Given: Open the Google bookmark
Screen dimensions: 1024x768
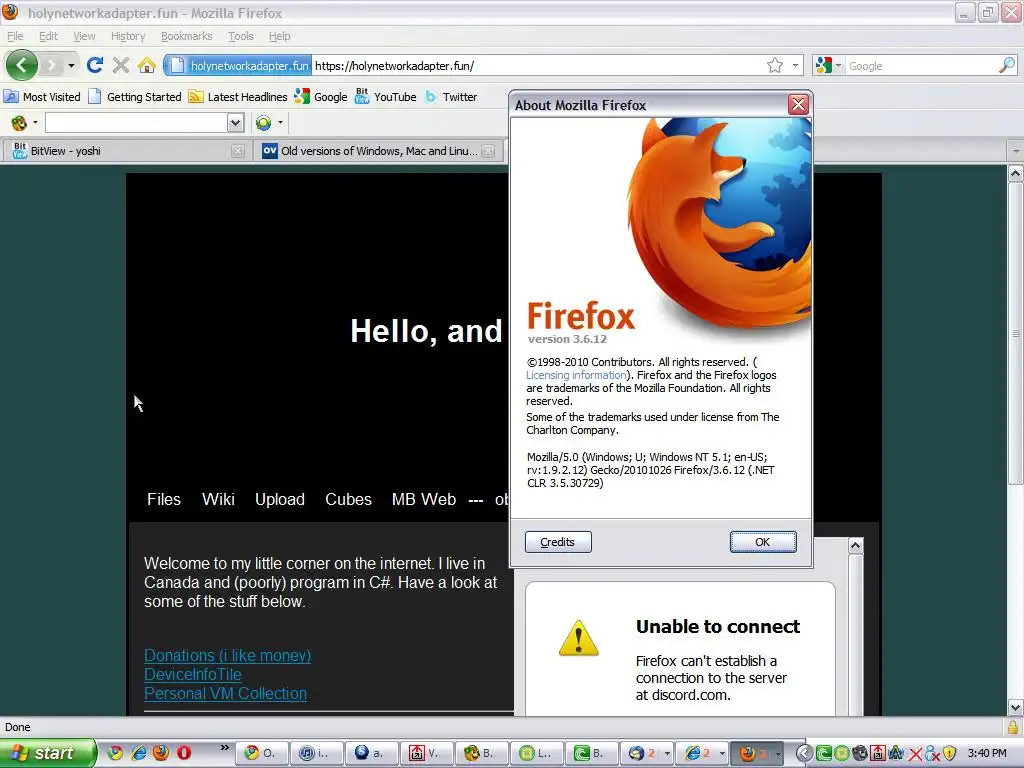Looking at the screenshot, I should coord(321,97).
